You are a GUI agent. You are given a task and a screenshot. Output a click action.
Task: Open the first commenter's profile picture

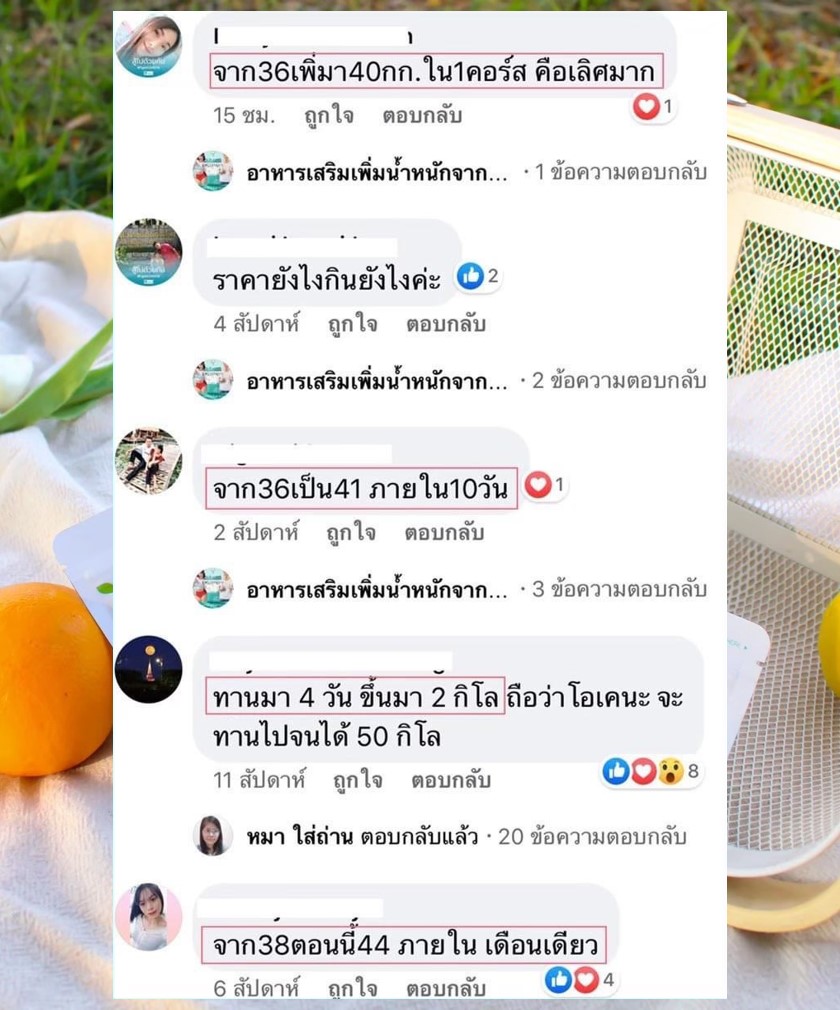(148, 46)
